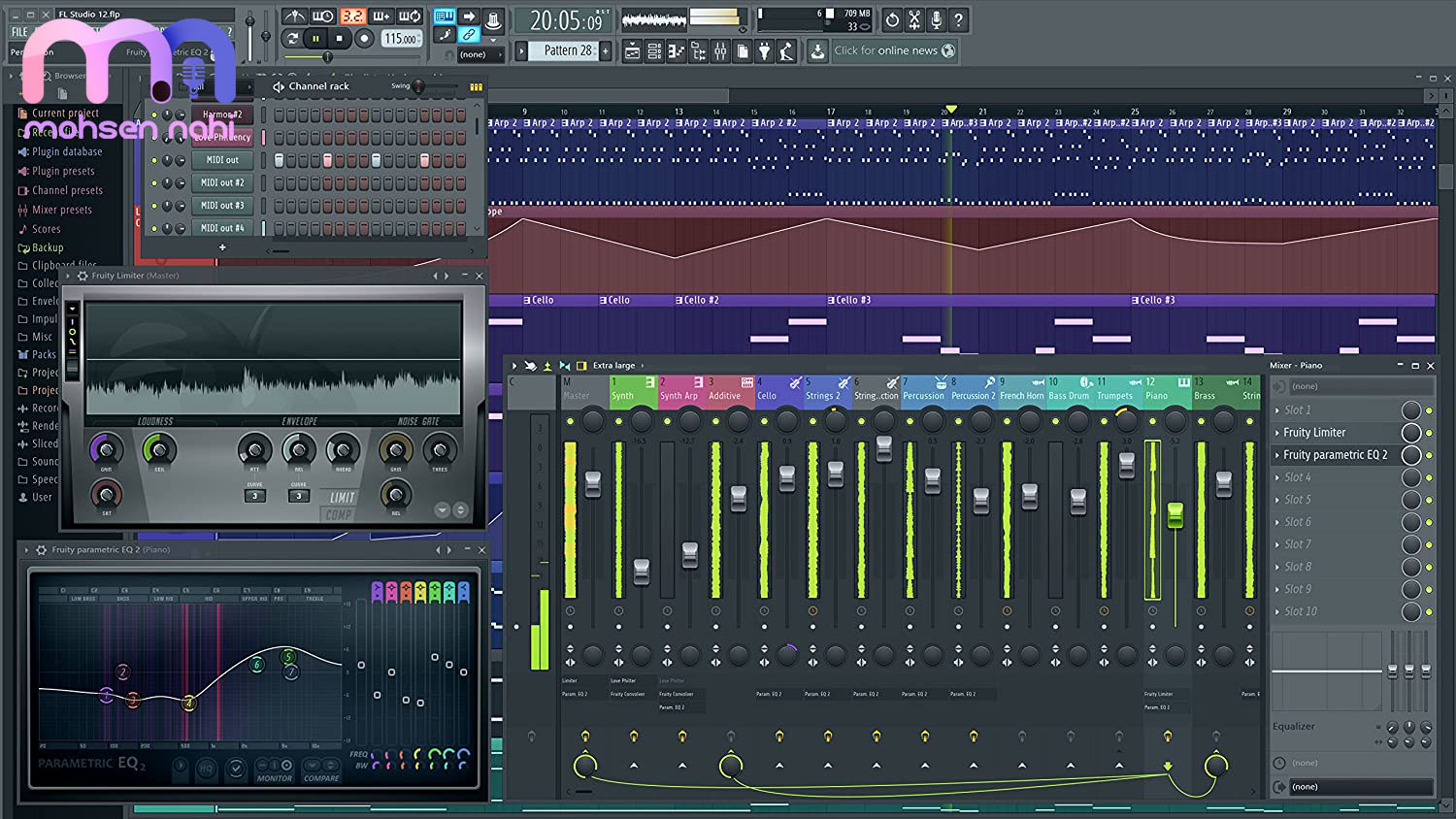
Task: Click COMP mode in Fruity Limiter
Action: click(x=339, y=514)
